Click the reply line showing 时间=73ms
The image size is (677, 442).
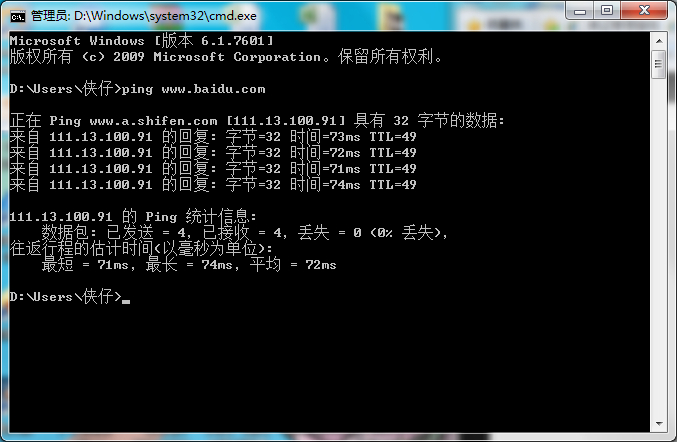(x=213, y=137)
